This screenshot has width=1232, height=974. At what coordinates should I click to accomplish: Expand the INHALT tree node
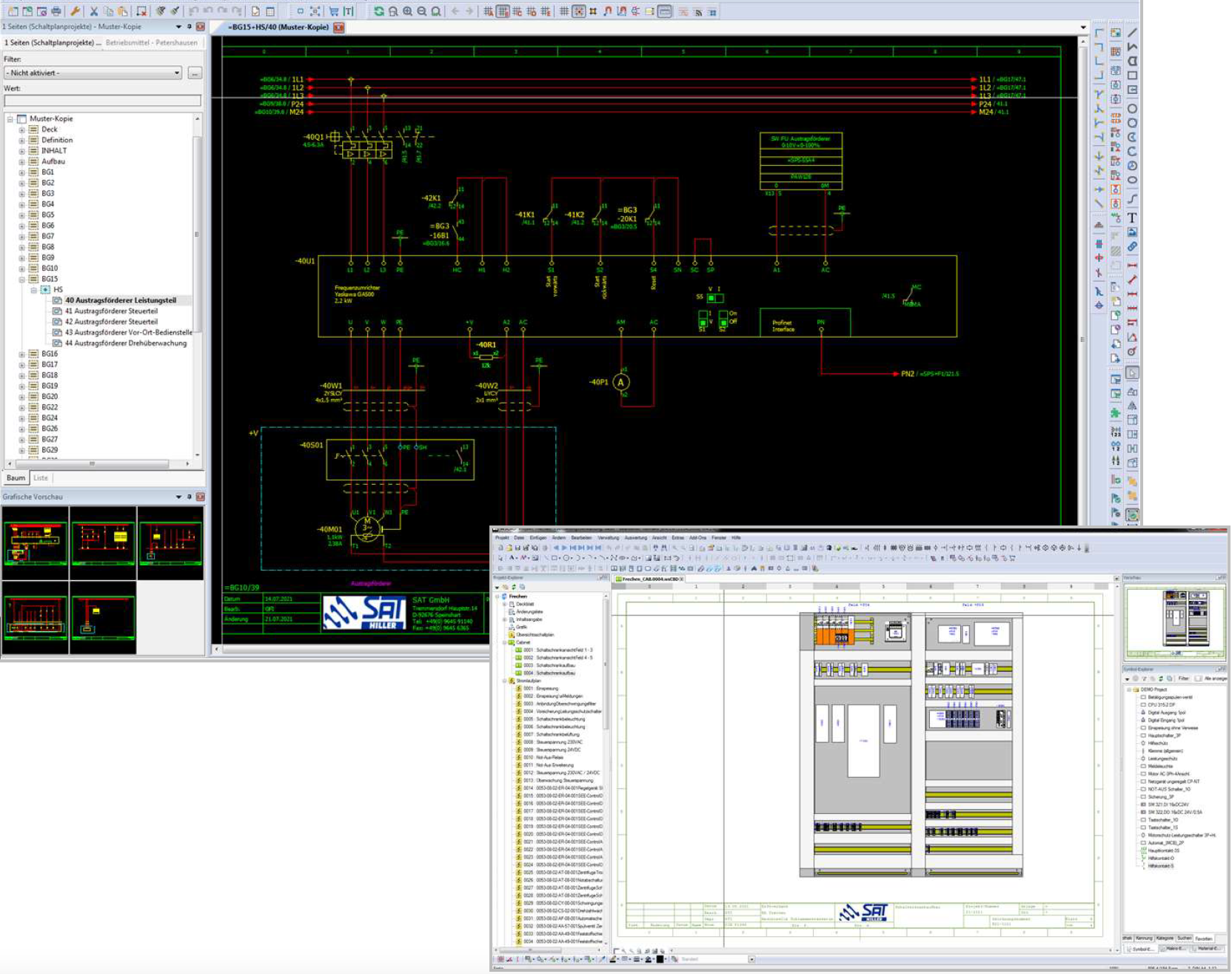(22, 151)
